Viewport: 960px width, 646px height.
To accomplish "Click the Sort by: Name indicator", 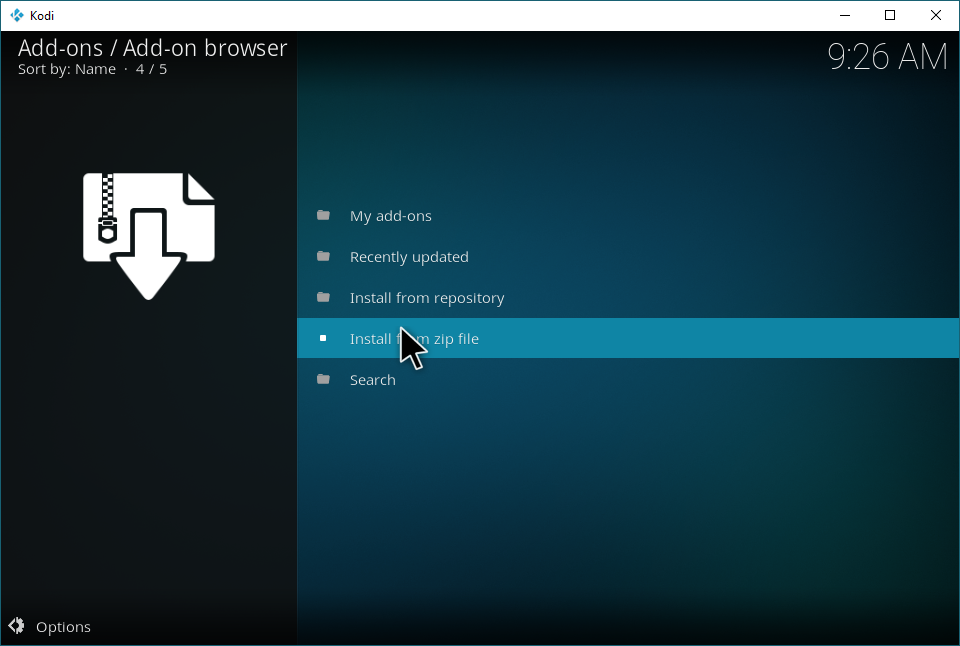I will click(66, 69).
